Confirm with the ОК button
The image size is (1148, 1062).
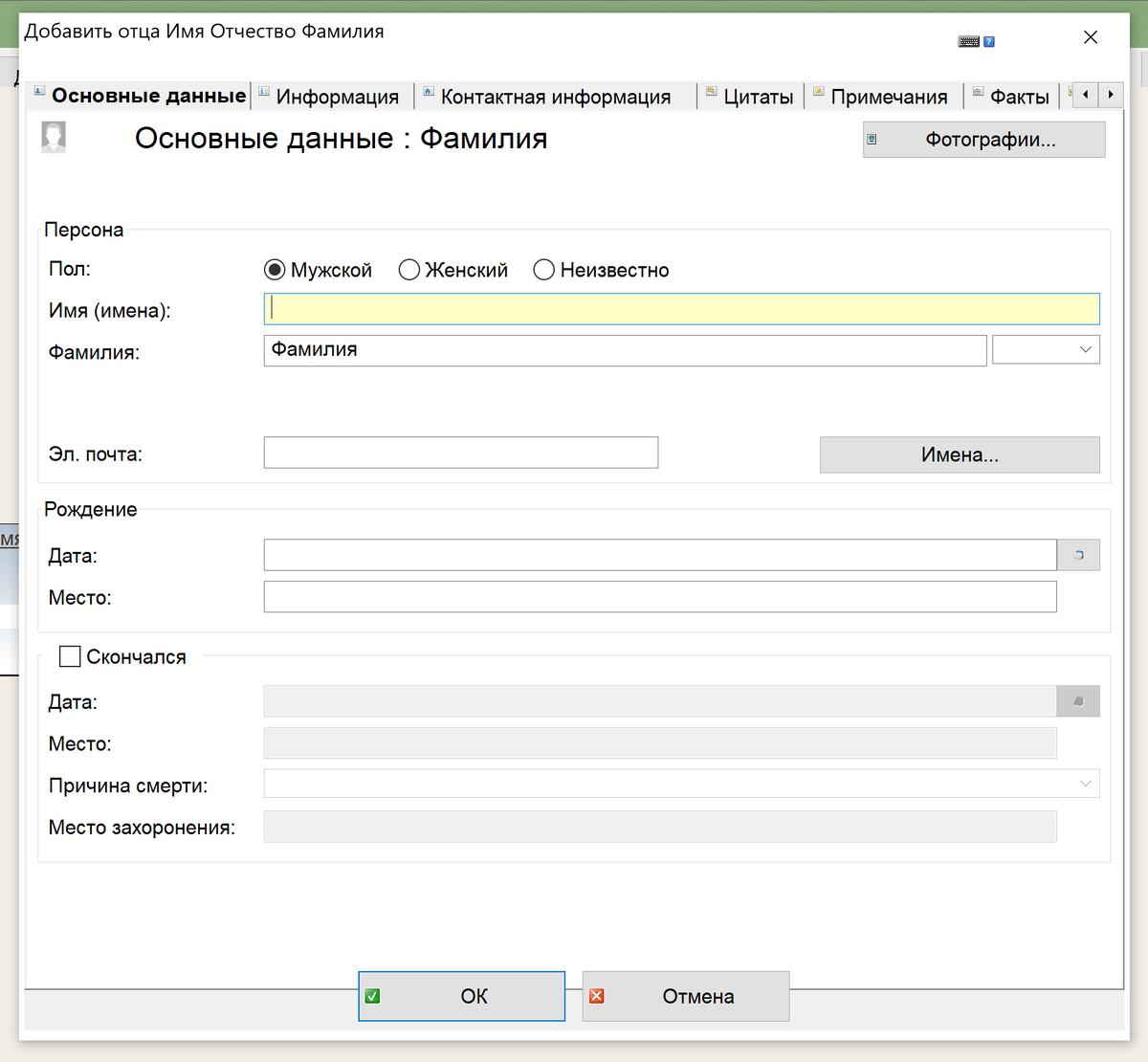pyautogui.click(x=461, y=996)
